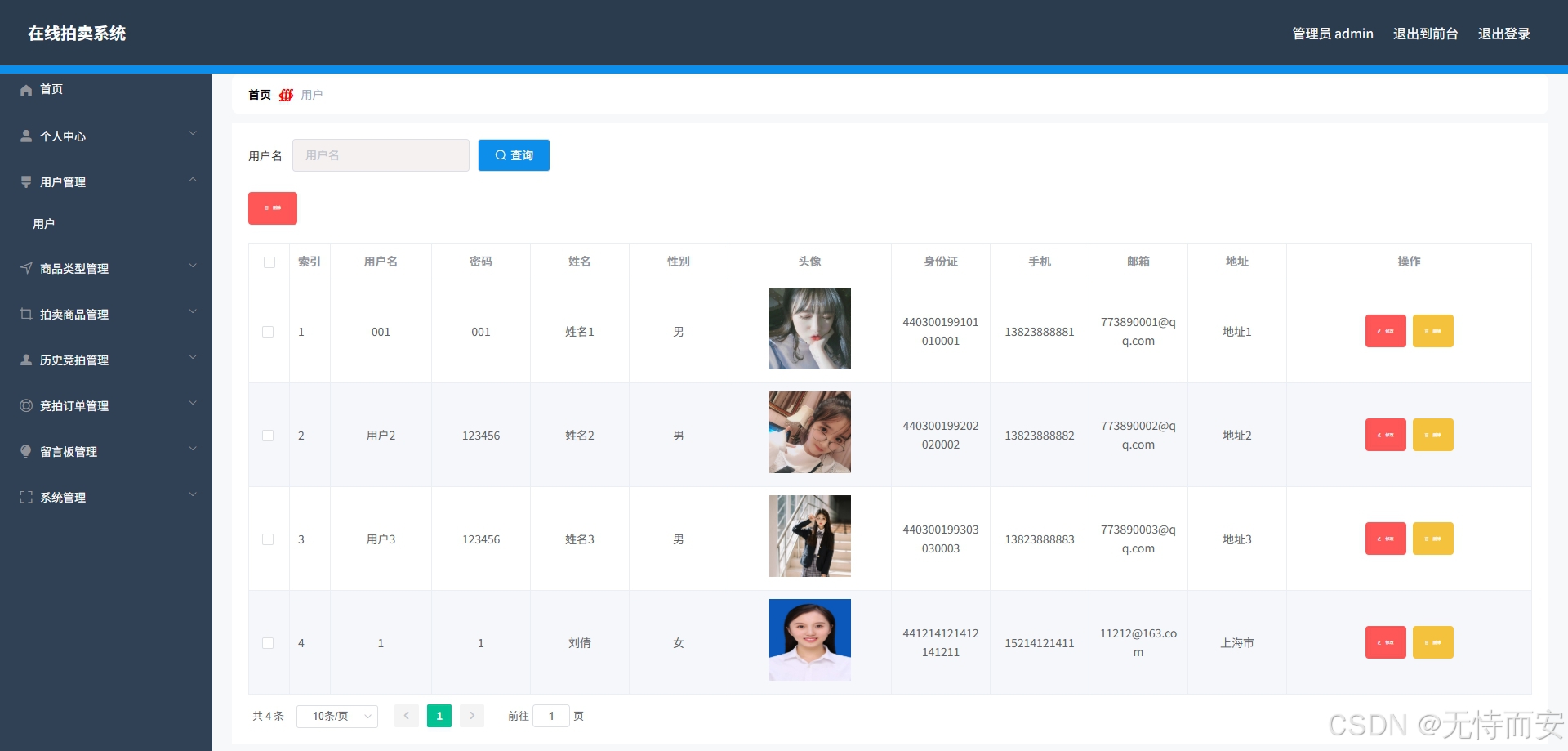Expand 商品类型管理 using its chevron
Screen dimensions: 1568x751
(x=193, y=266)
